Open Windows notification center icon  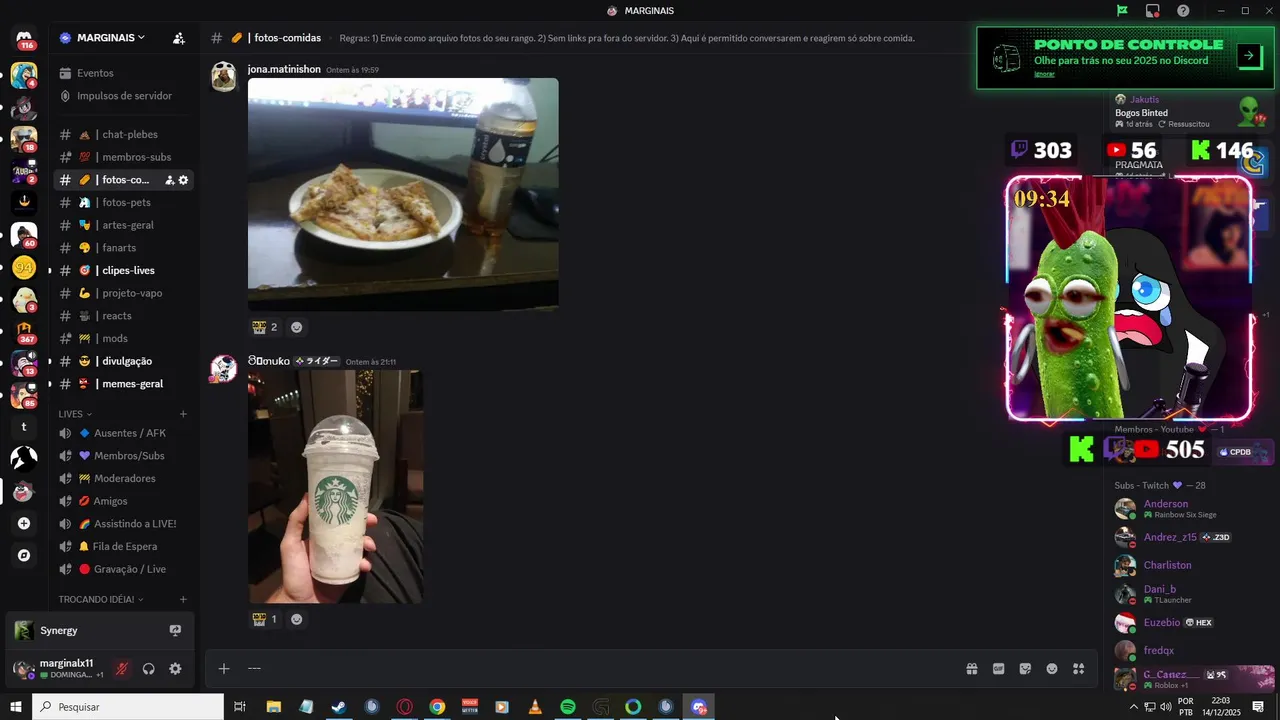click(x=1258, y=707)
